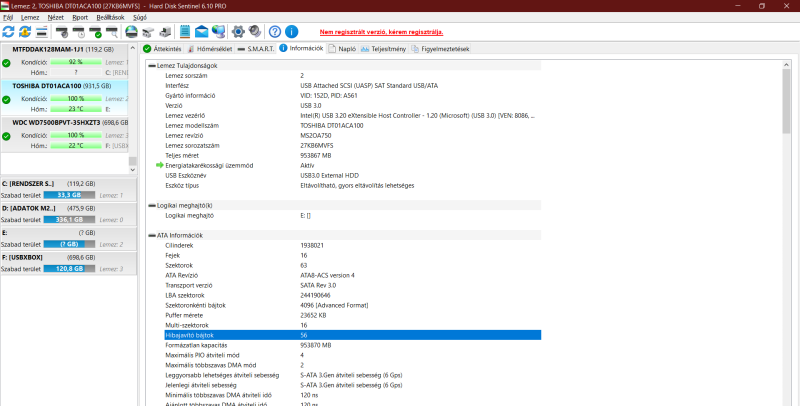Image resolution: width=800 pixels, height=406 pixels.
Task: Click the Puffer mérete row label
Action: coord(184,315)
